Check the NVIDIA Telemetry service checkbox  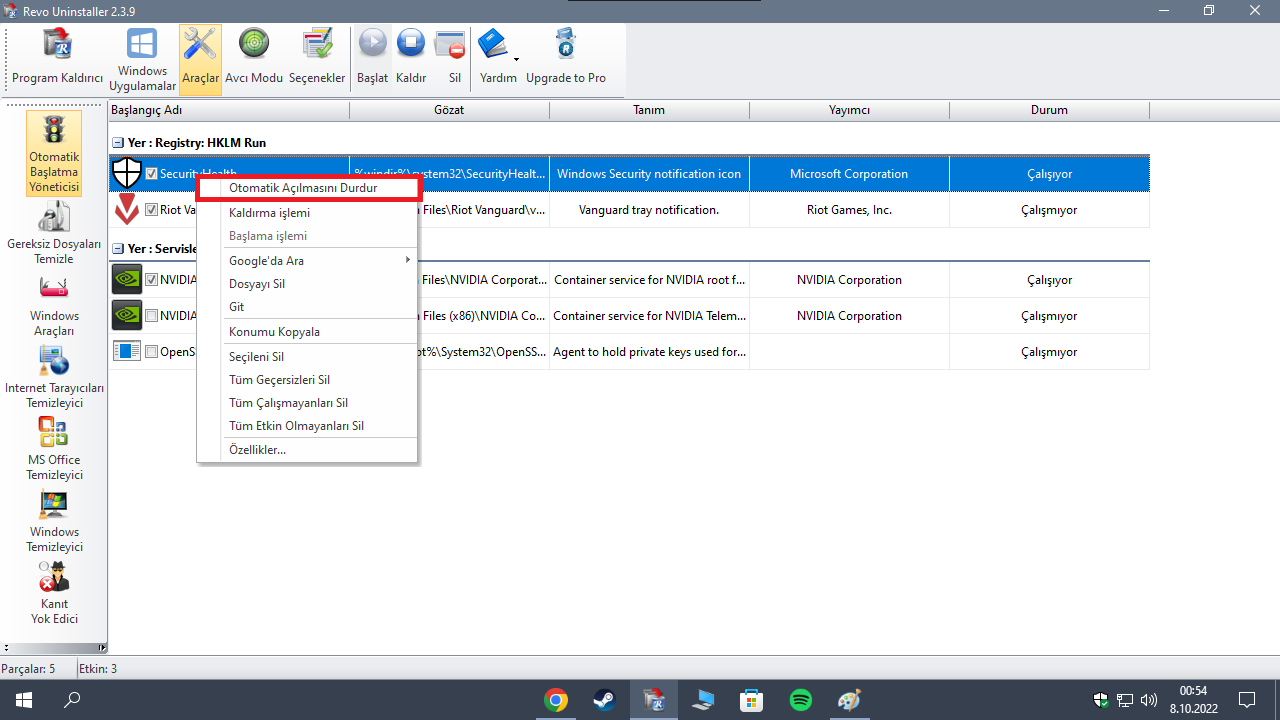pyautogui.click(x=152, y=316)
